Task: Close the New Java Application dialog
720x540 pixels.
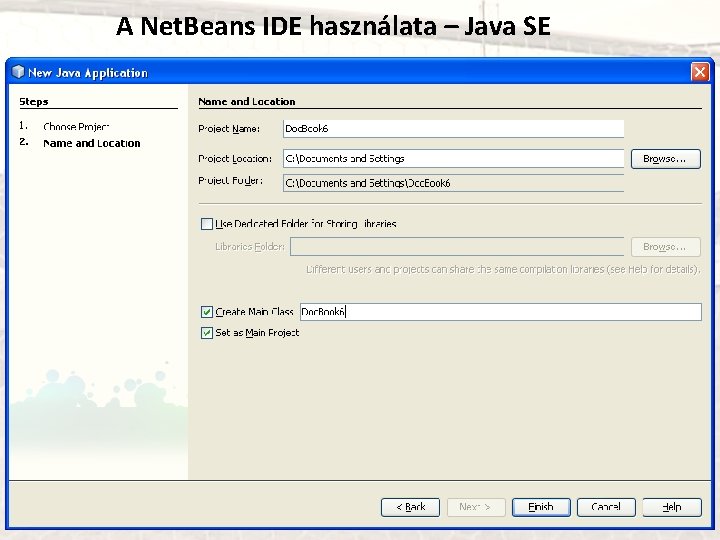Action: (700, 72)
